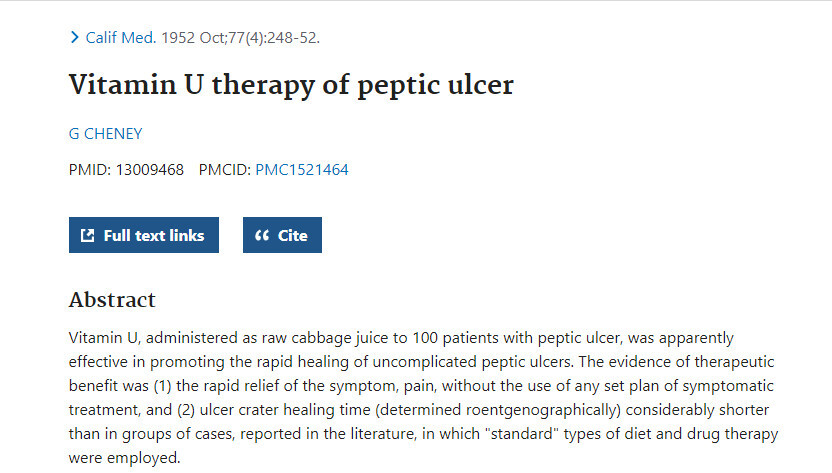Viewport: 832px width, 473px height.
Task: Click 'Vitamin U,' at the abstract's start
Action: pos(105,338)
